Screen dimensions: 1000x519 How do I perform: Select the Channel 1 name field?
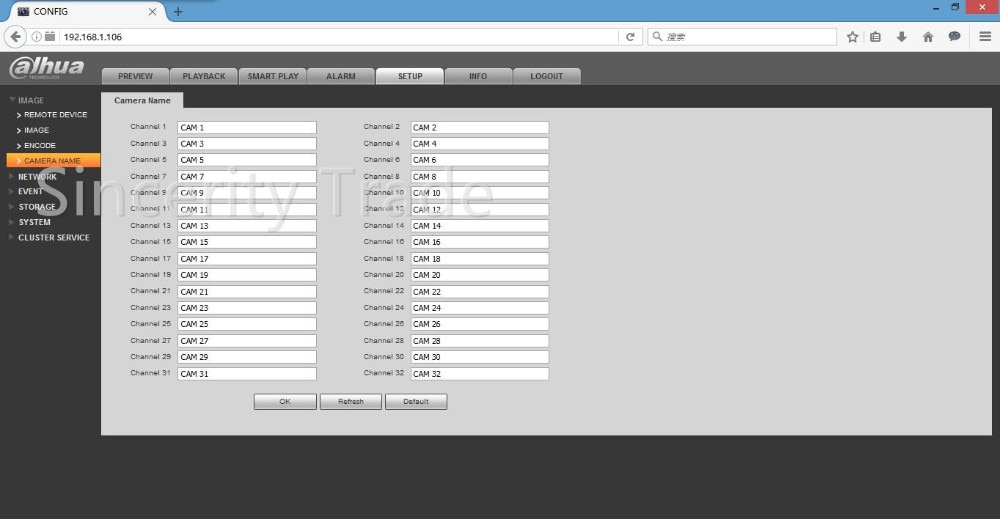coord(246,128)
